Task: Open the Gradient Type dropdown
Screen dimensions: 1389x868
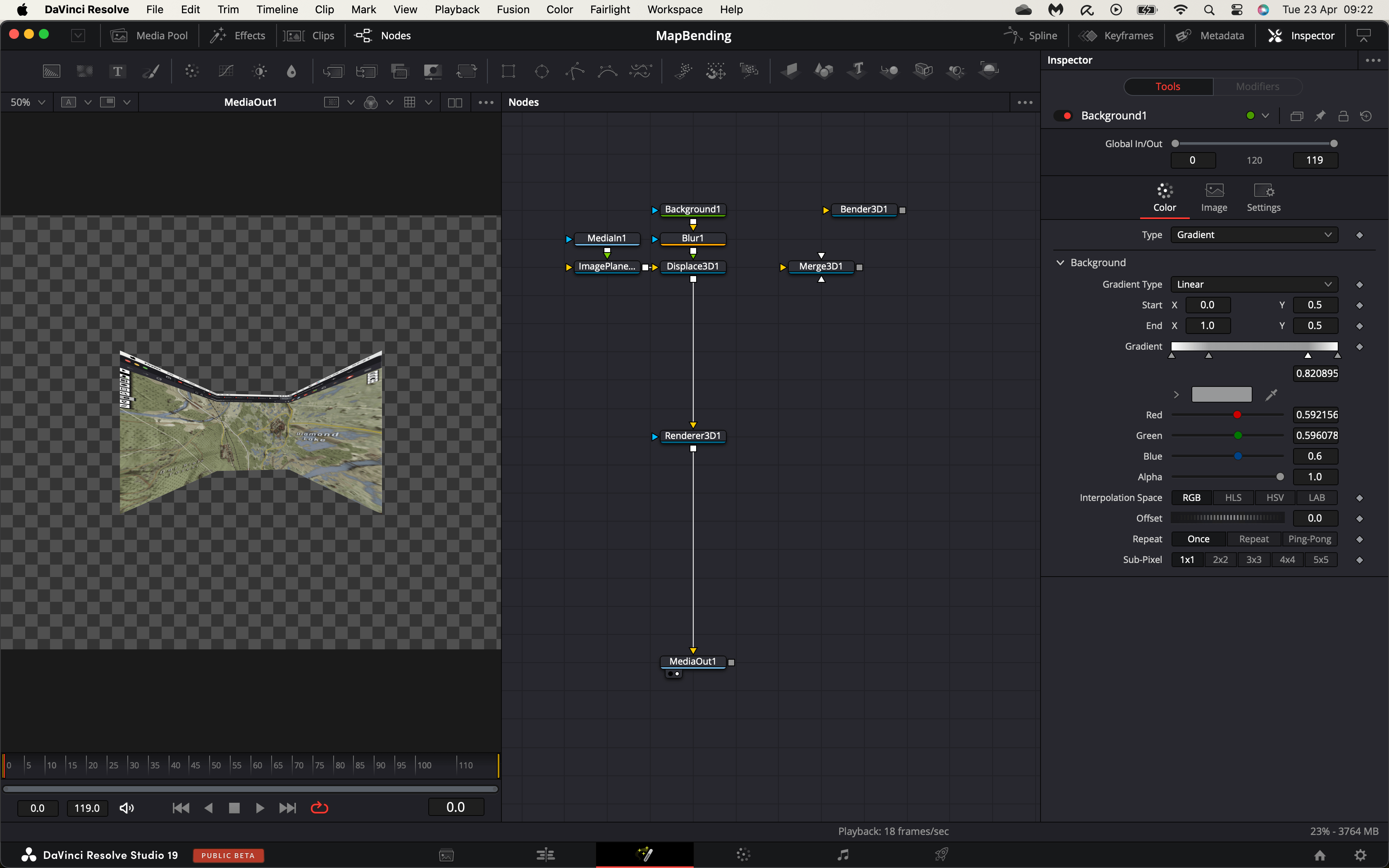Action: tap(1253, 284)
